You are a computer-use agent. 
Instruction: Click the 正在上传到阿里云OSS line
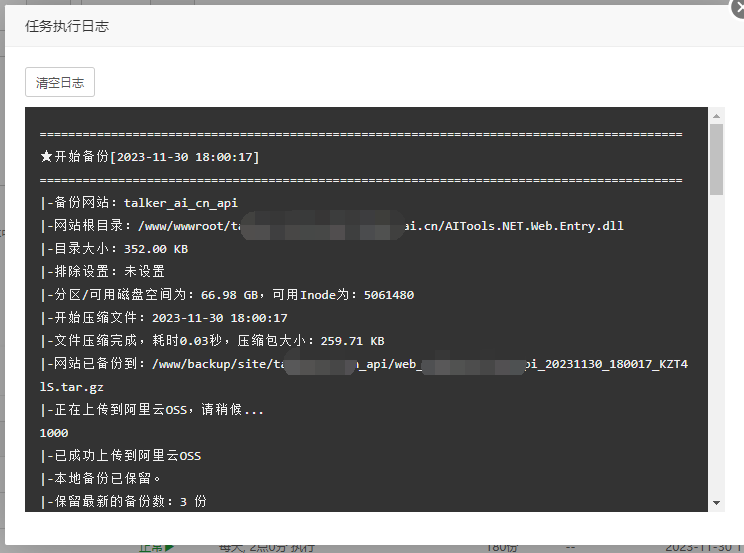(x=152, y=410)
